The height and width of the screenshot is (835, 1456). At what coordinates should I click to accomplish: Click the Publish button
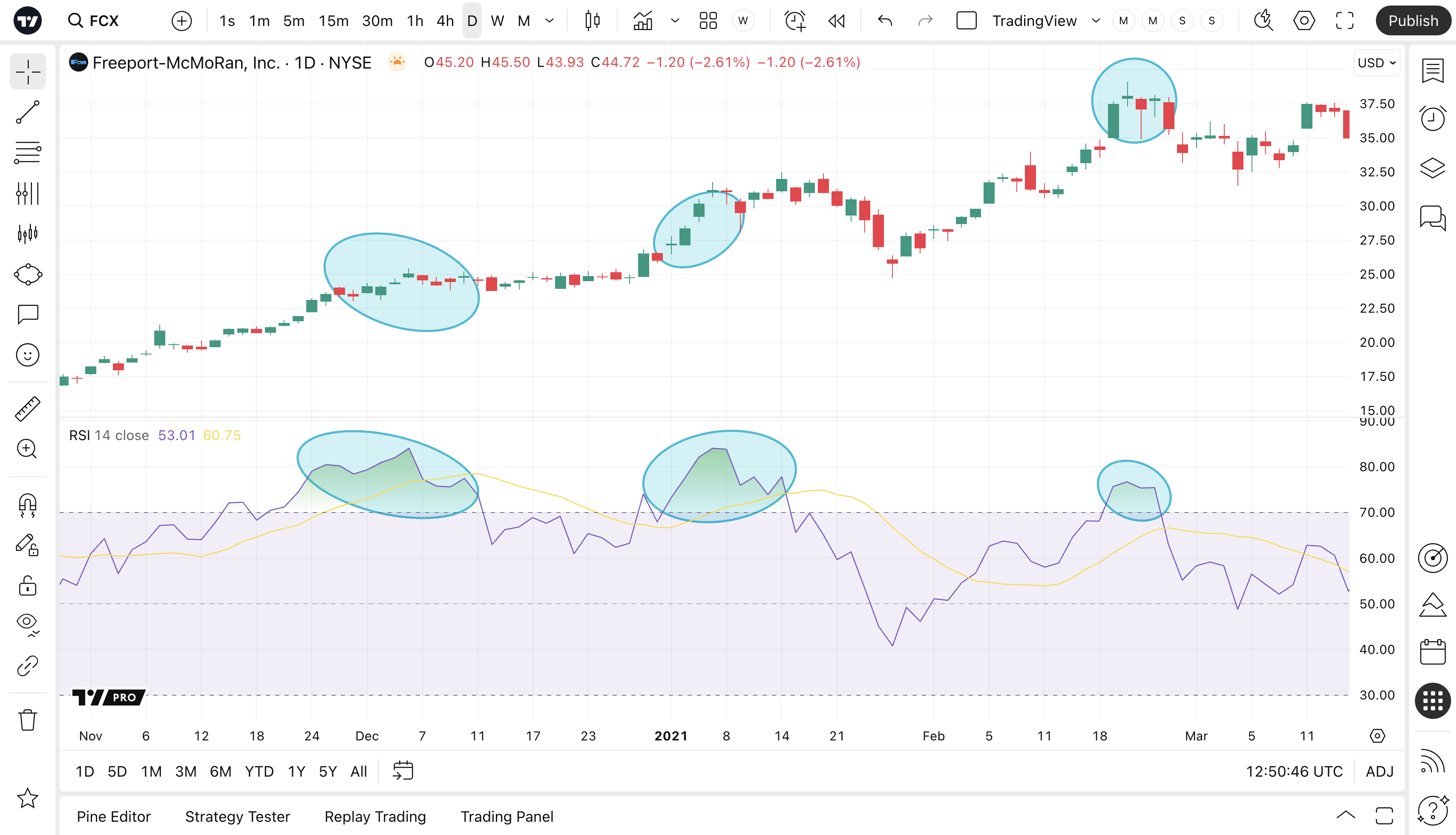[x=1413, y=21]
